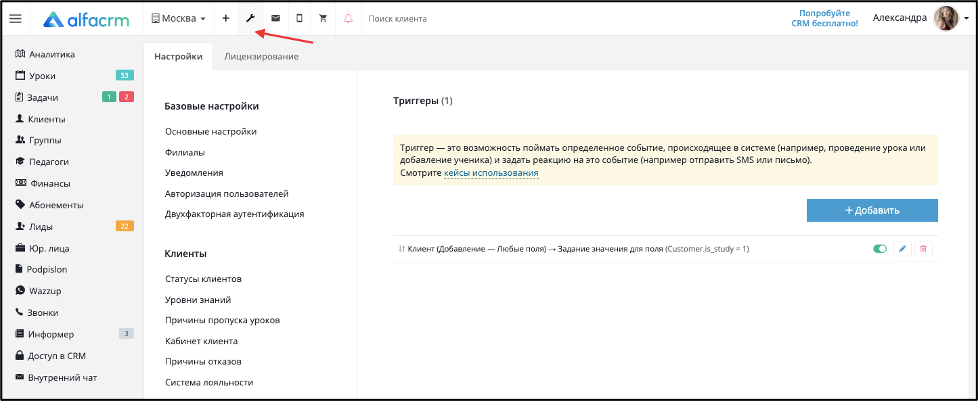Screen dimensions: 979x402
Task: Toggle the trigger enabled switch off
Action: tap(880, 248)
